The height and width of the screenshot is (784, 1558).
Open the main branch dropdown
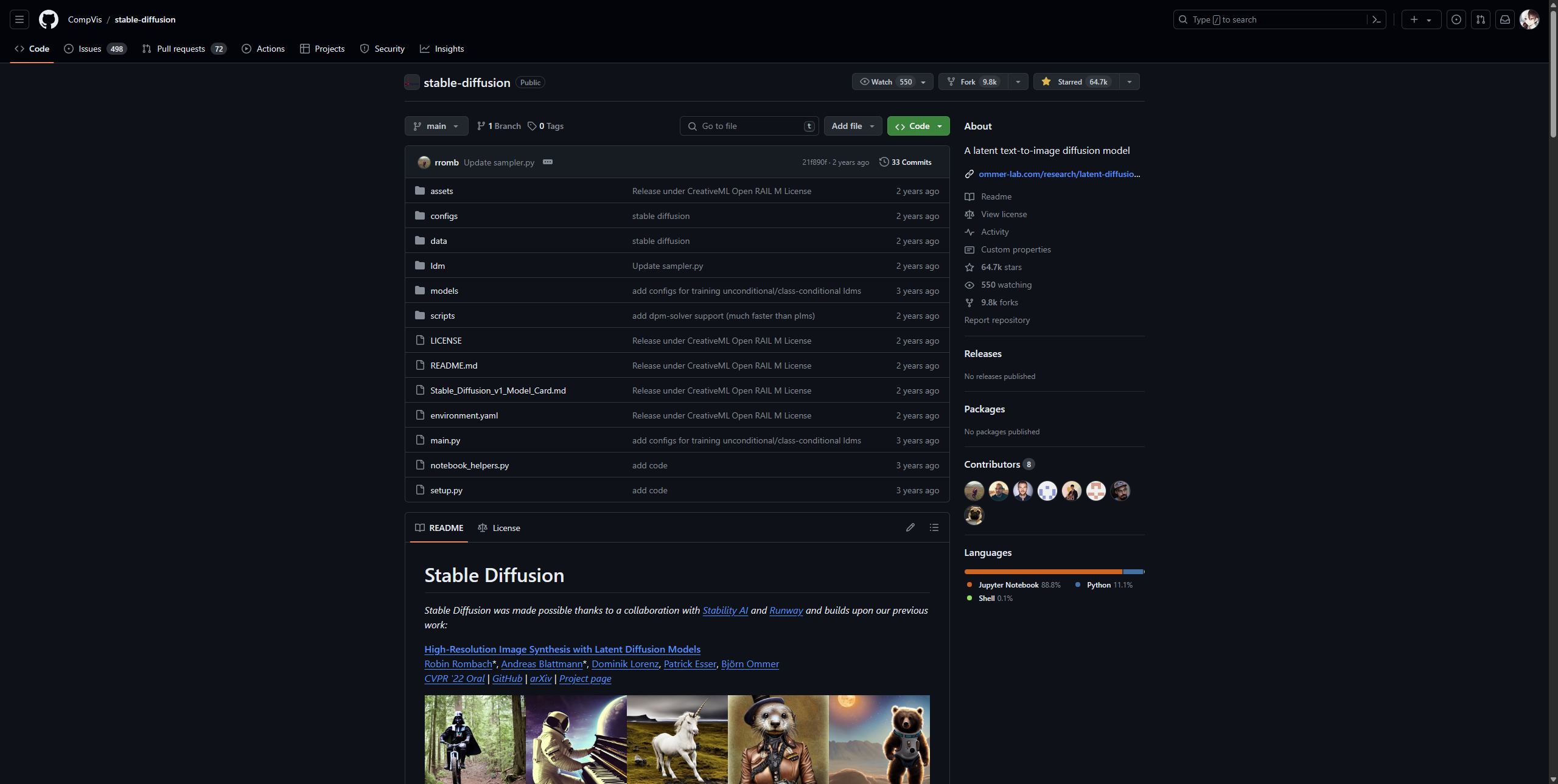tap(436, 126)
